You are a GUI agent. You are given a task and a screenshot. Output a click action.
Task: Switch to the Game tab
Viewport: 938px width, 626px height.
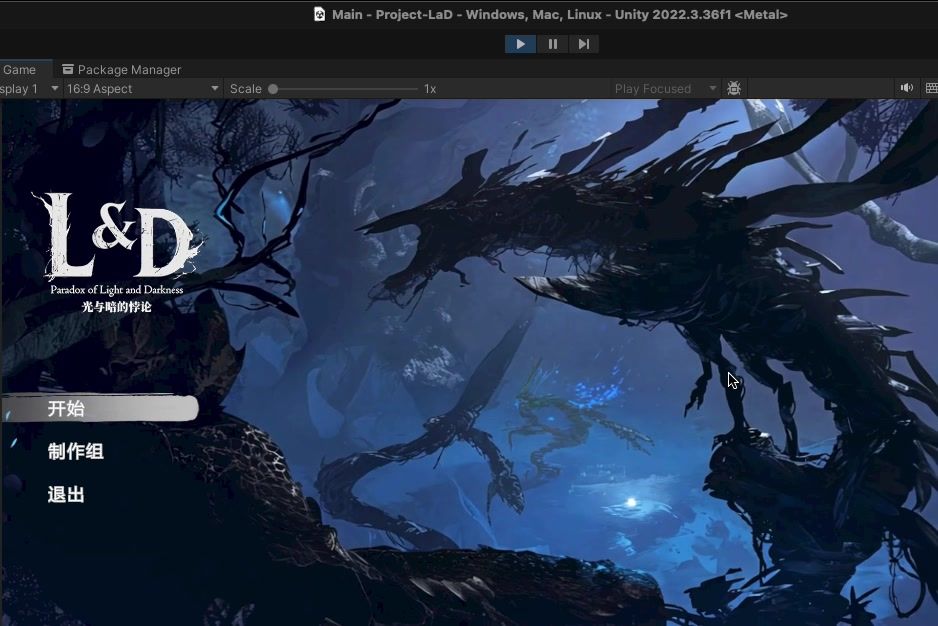click(x=20, y=70)
